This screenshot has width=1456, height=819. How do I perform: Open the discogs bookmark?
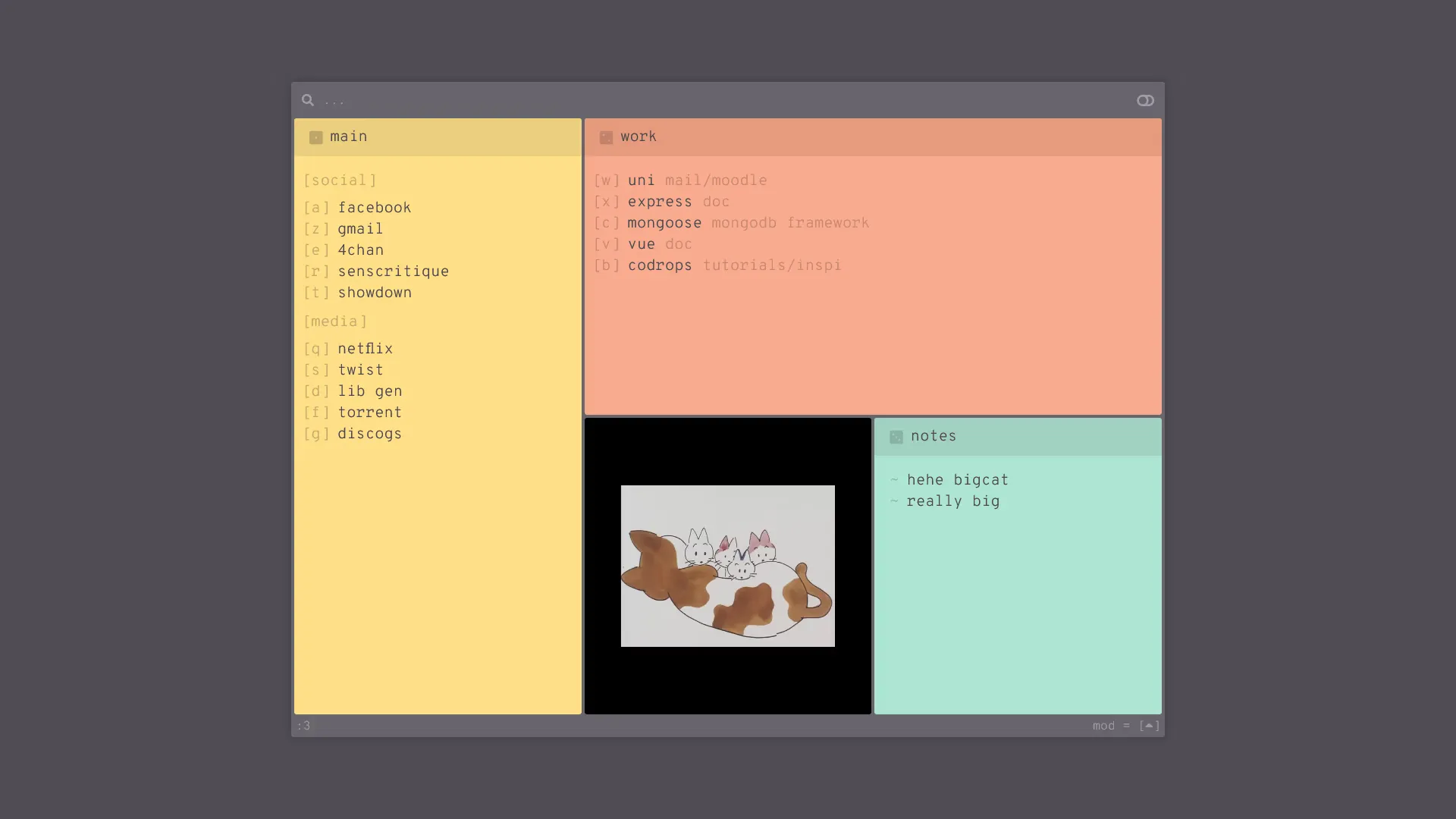coord(369,434)
